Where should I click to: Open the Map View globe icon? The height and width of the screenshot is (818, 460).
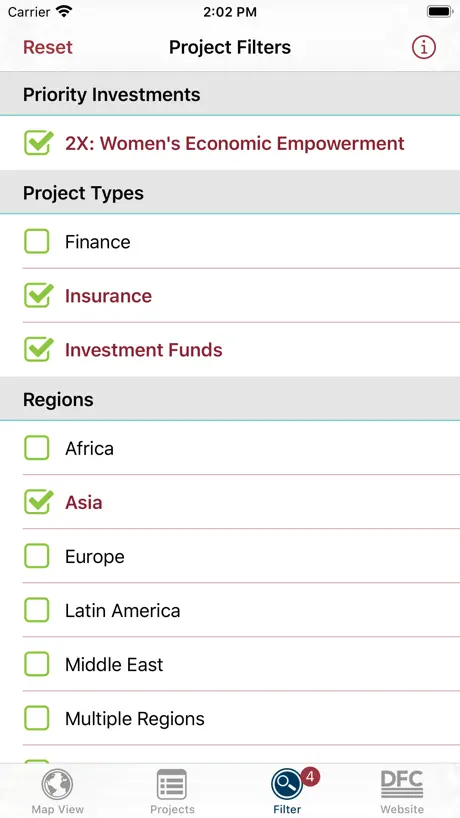[x=57, y=784]
